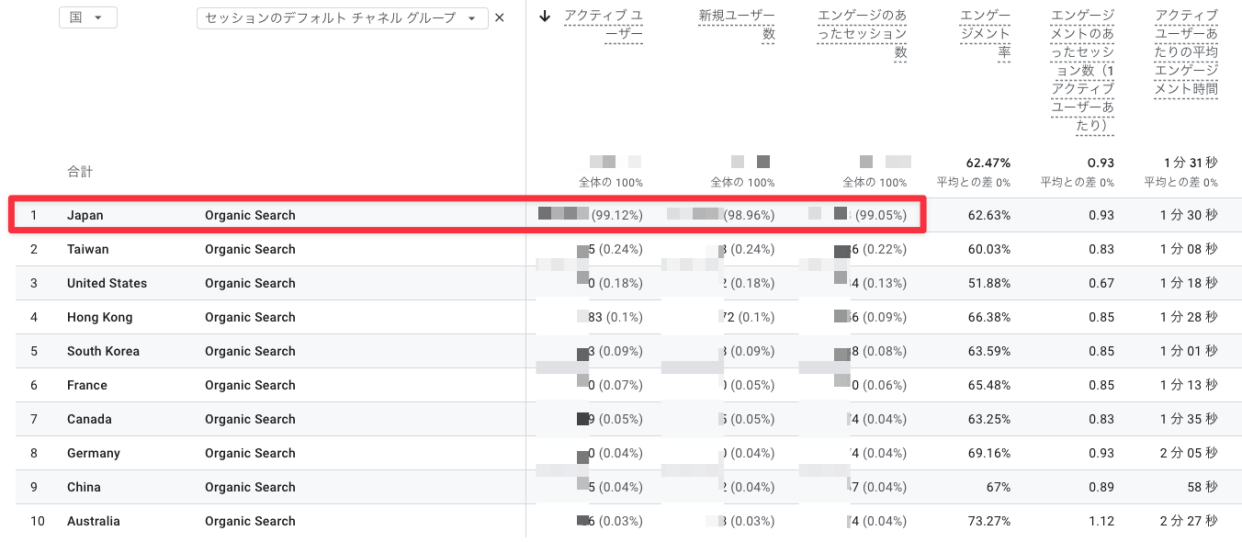Click the descending sort arrow icon
The image size is (1242, 542).
[544, 16]
